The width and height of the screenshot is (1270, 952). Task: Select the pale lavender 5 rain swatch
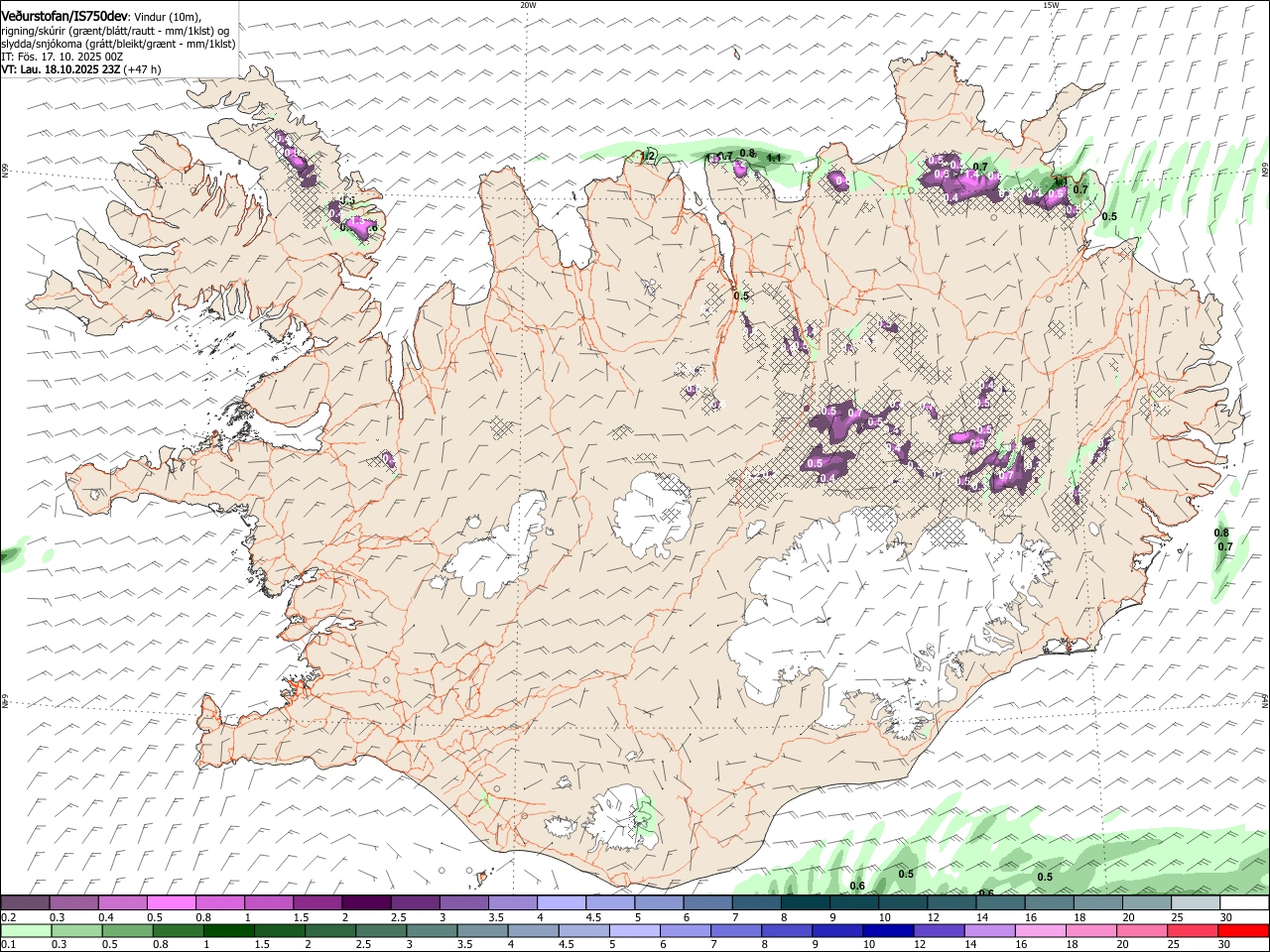[634, 931]
